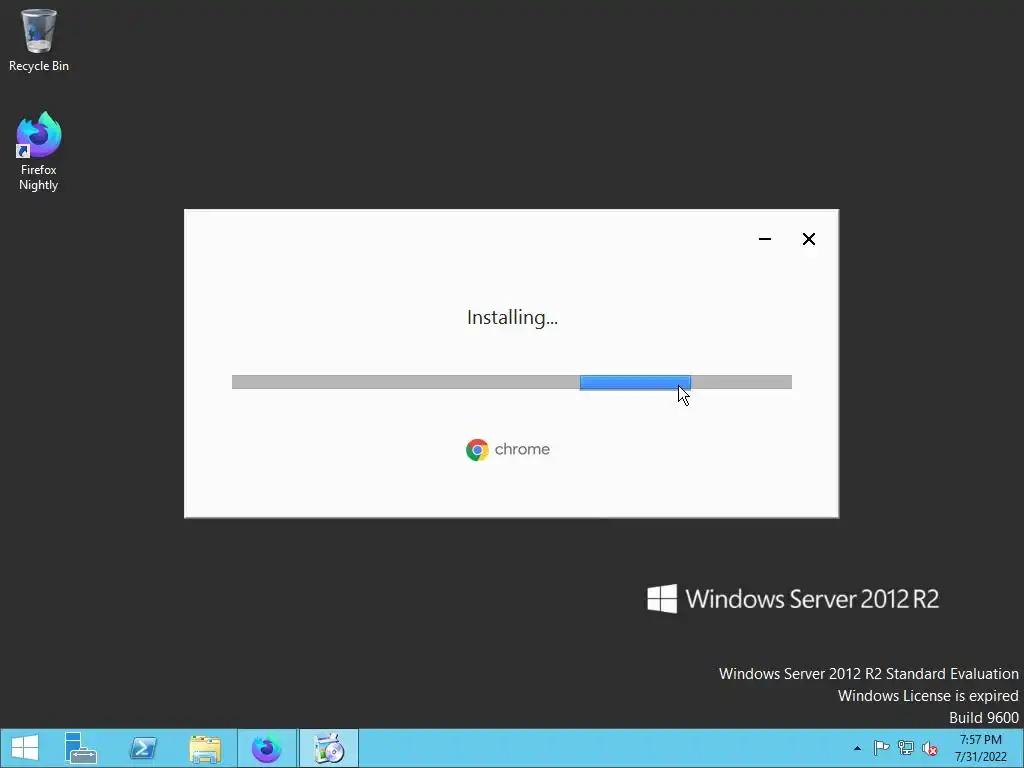Launch Server Manager from taskbar
Viewport: 1024px width, 768px height.
pos(81,748)
